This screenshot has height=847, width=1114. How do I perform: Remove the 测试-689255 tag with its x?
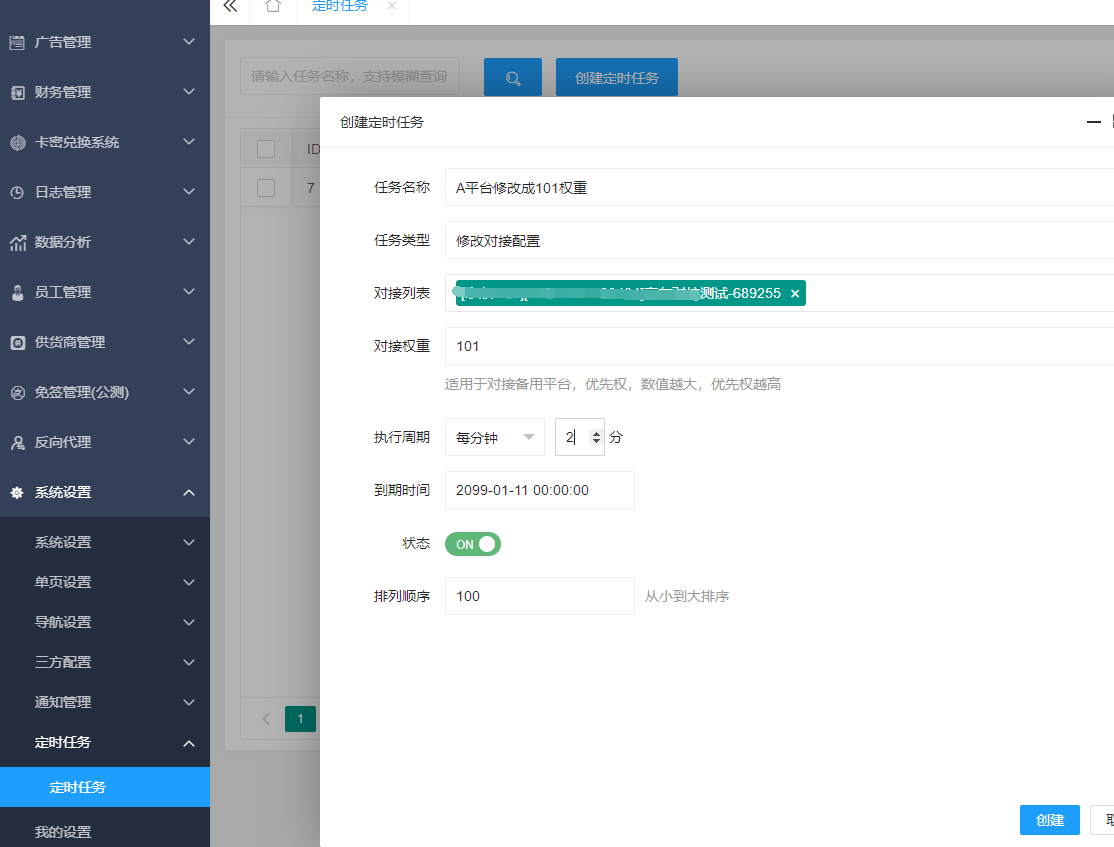click(x=795, y=293)
